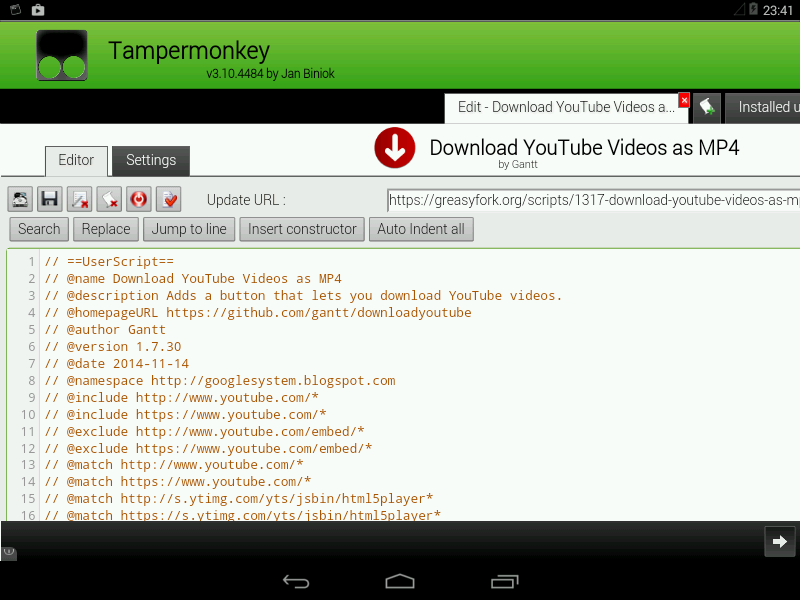
Task: Open the Settings tab
Action: tap(151, 160)
